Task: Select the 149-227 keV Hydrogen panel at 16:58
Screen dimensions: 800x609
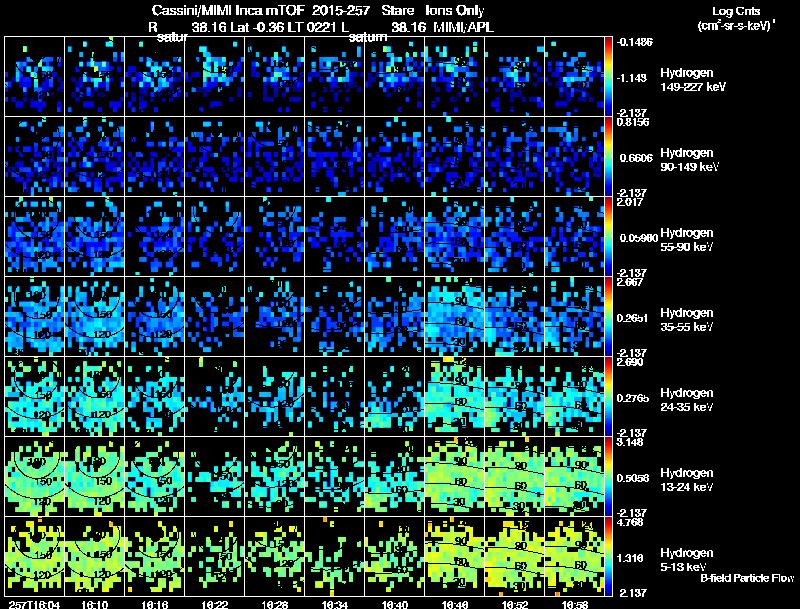Action: coord(574,77)
